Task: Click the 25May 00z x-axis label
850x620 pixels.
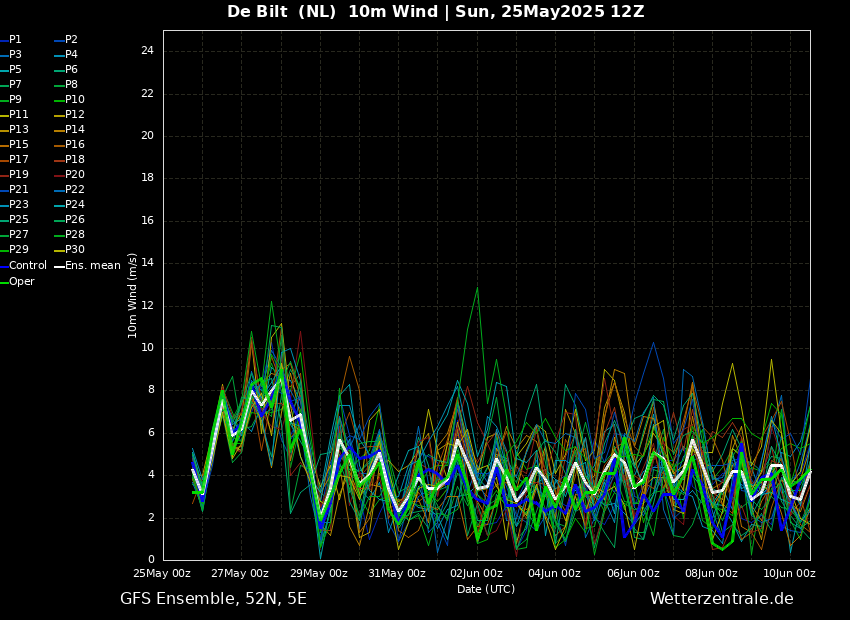Action: coord(162,574)
